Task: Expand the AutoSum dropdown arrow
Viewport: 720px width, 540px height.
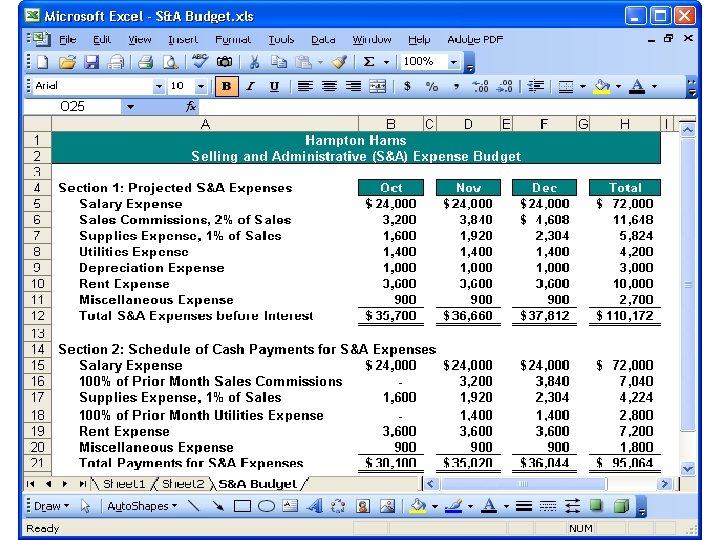Action: [386, 62]
